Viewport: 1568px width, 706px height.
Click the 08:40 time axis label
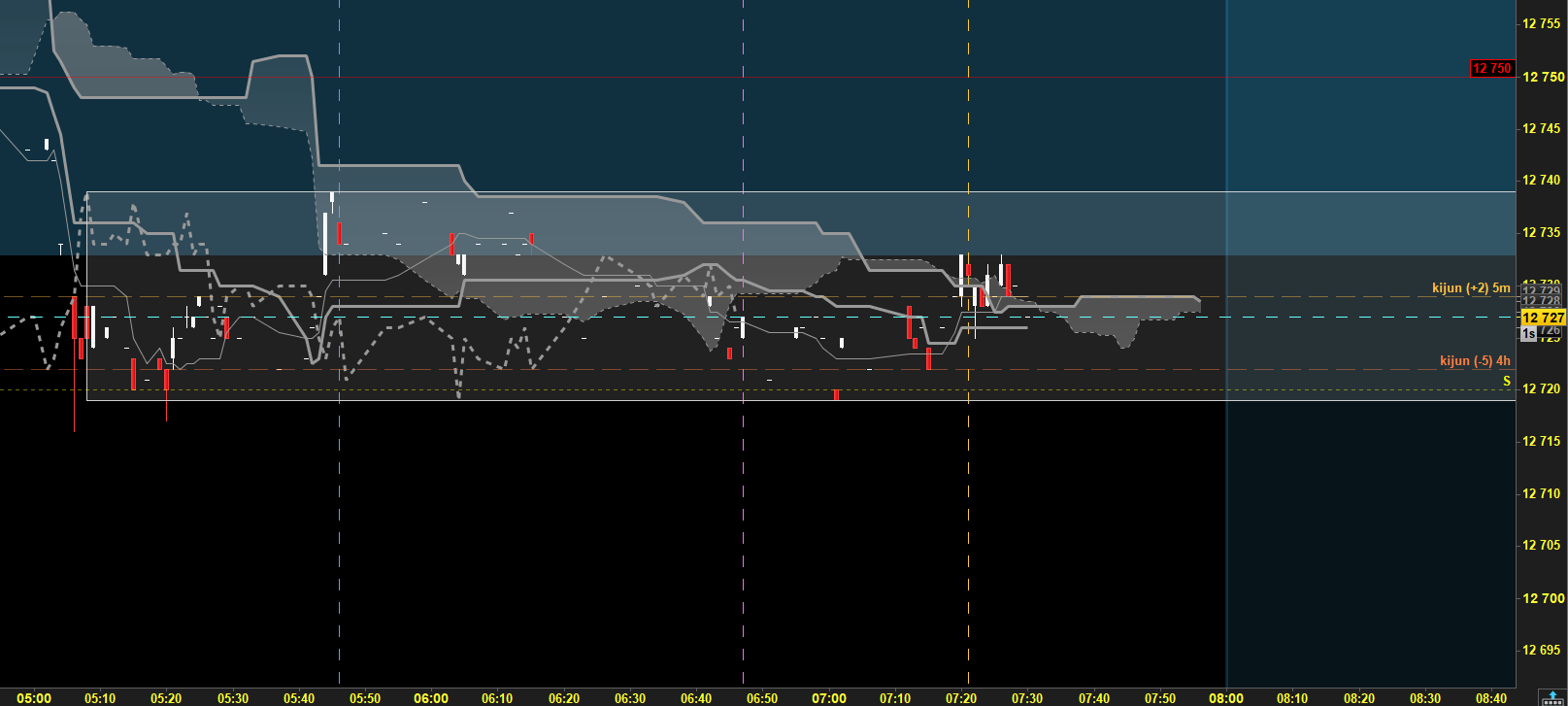1491,698
